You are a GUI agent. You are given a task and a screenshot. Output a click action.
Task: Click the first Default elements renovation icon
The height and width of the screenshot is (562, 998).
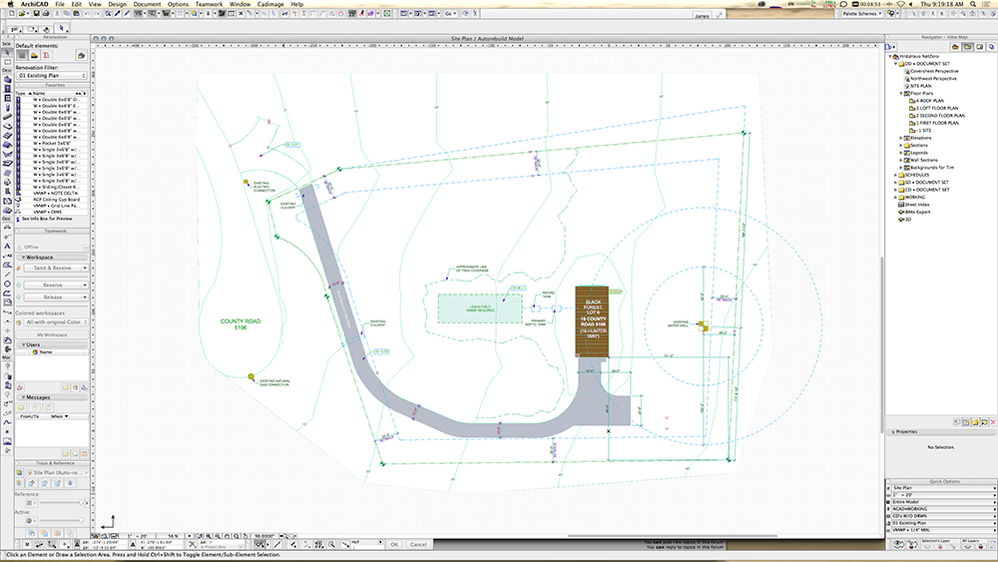pyautogui.click(x=22, y=55)
